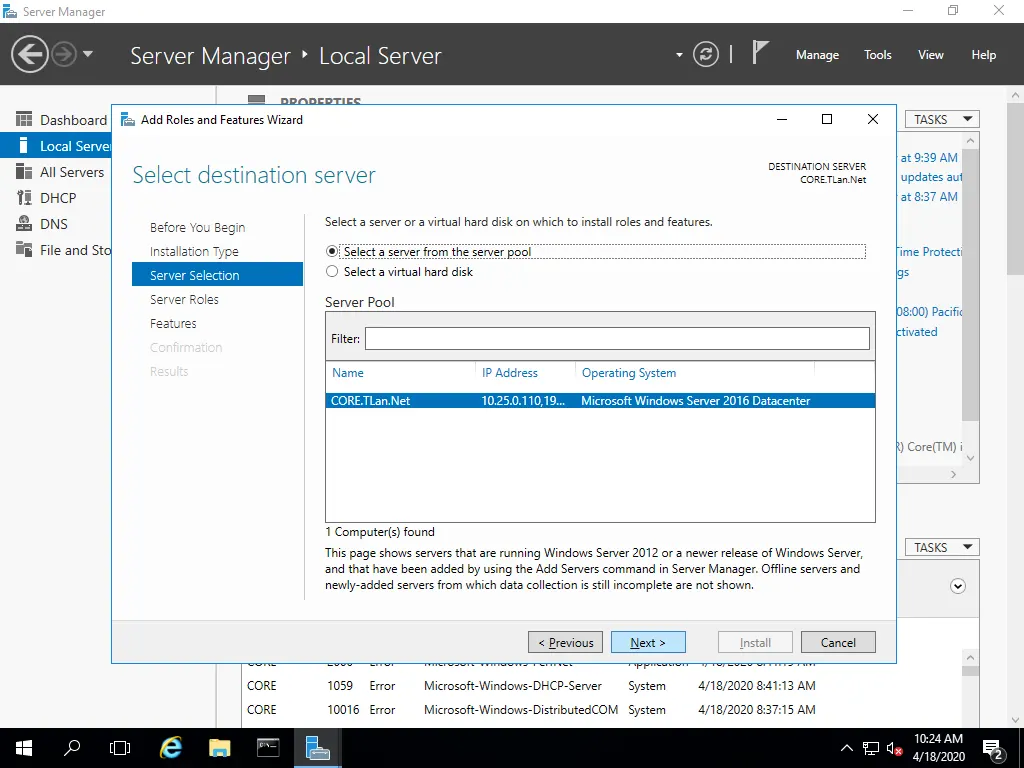The image size is (1024, 768).
Task: Open the Manage menu
Action: (817, 55)
